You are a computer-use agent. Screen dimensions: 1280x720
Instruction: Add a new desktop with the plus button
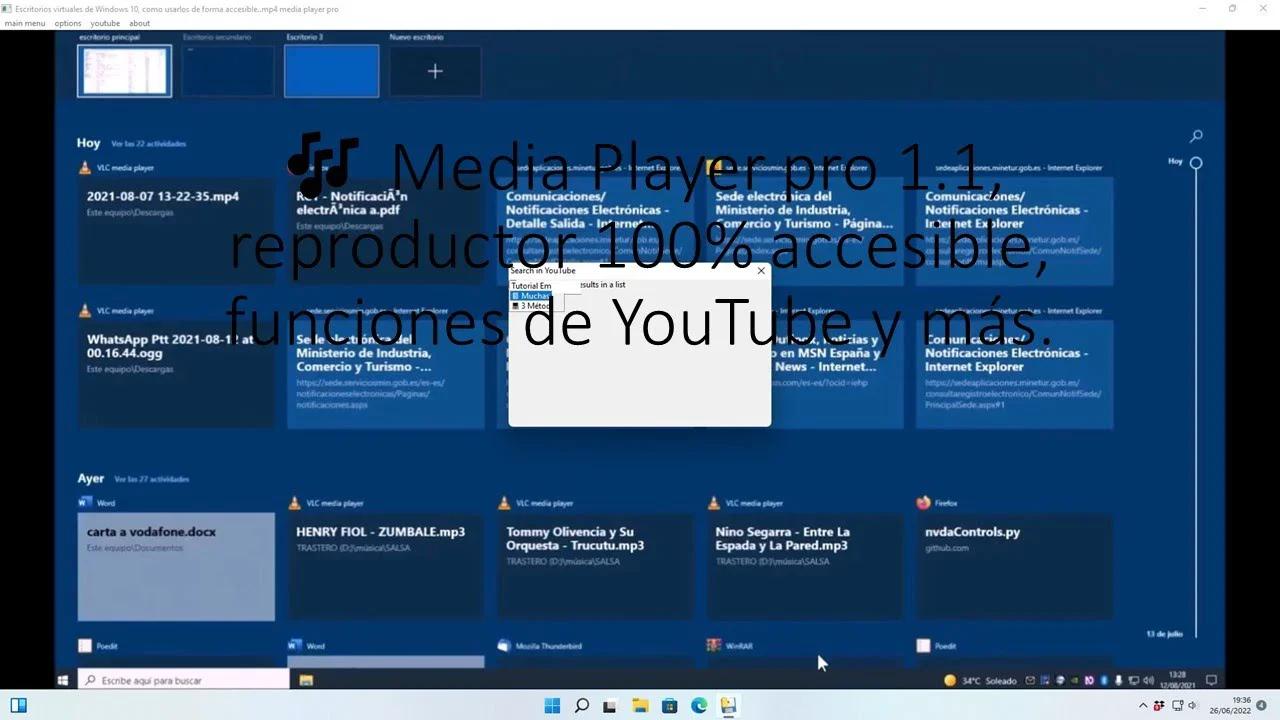(435, 70)
